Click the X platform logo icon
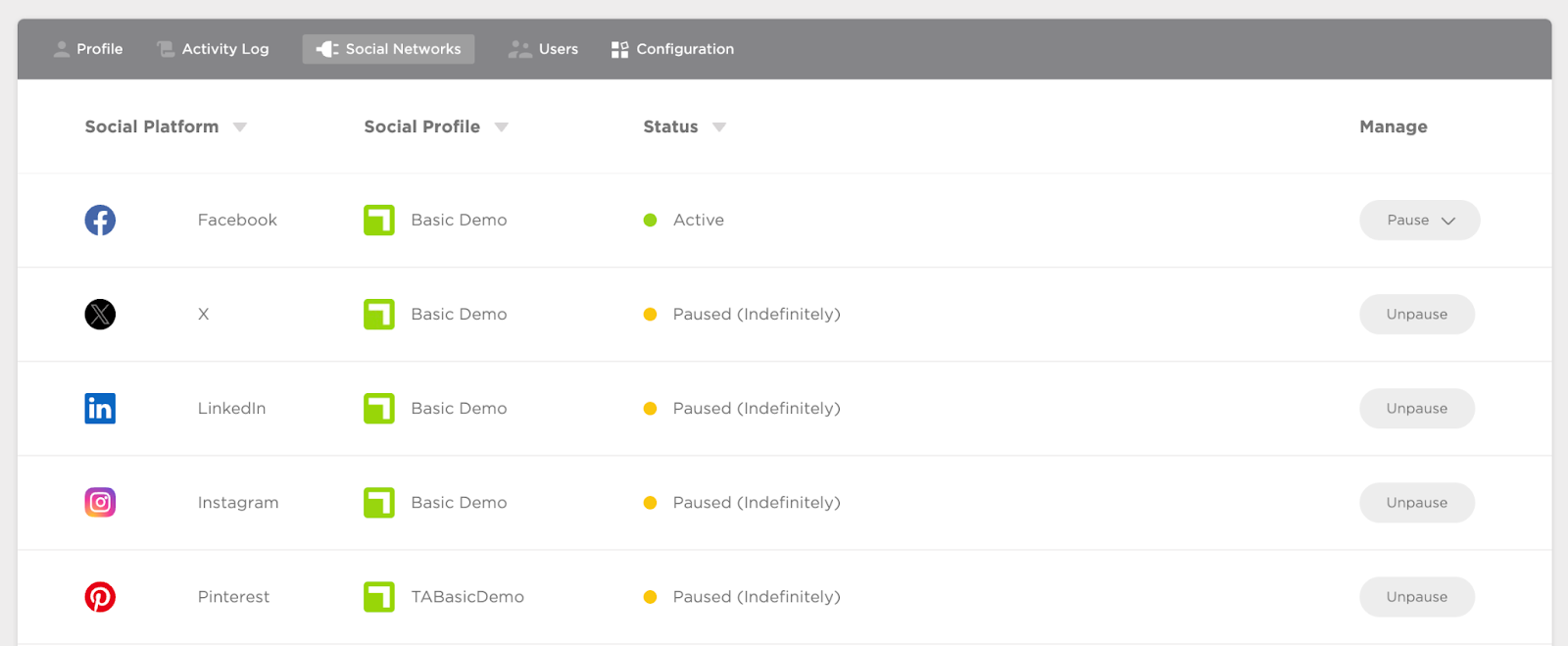 tap(100, 315)
